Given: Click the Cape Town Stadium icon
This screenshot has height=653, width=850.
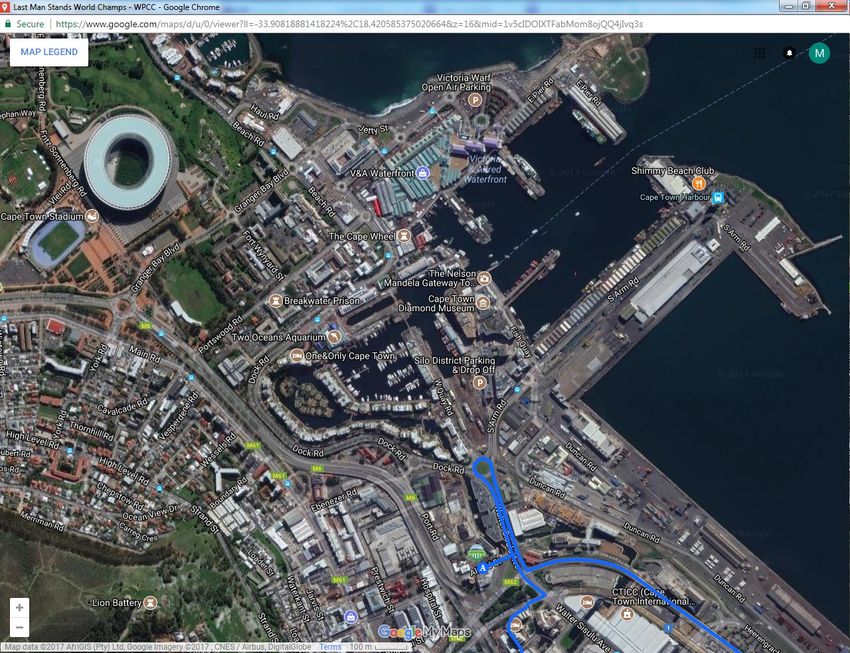Looking at the screenshot, I should 92,216.
